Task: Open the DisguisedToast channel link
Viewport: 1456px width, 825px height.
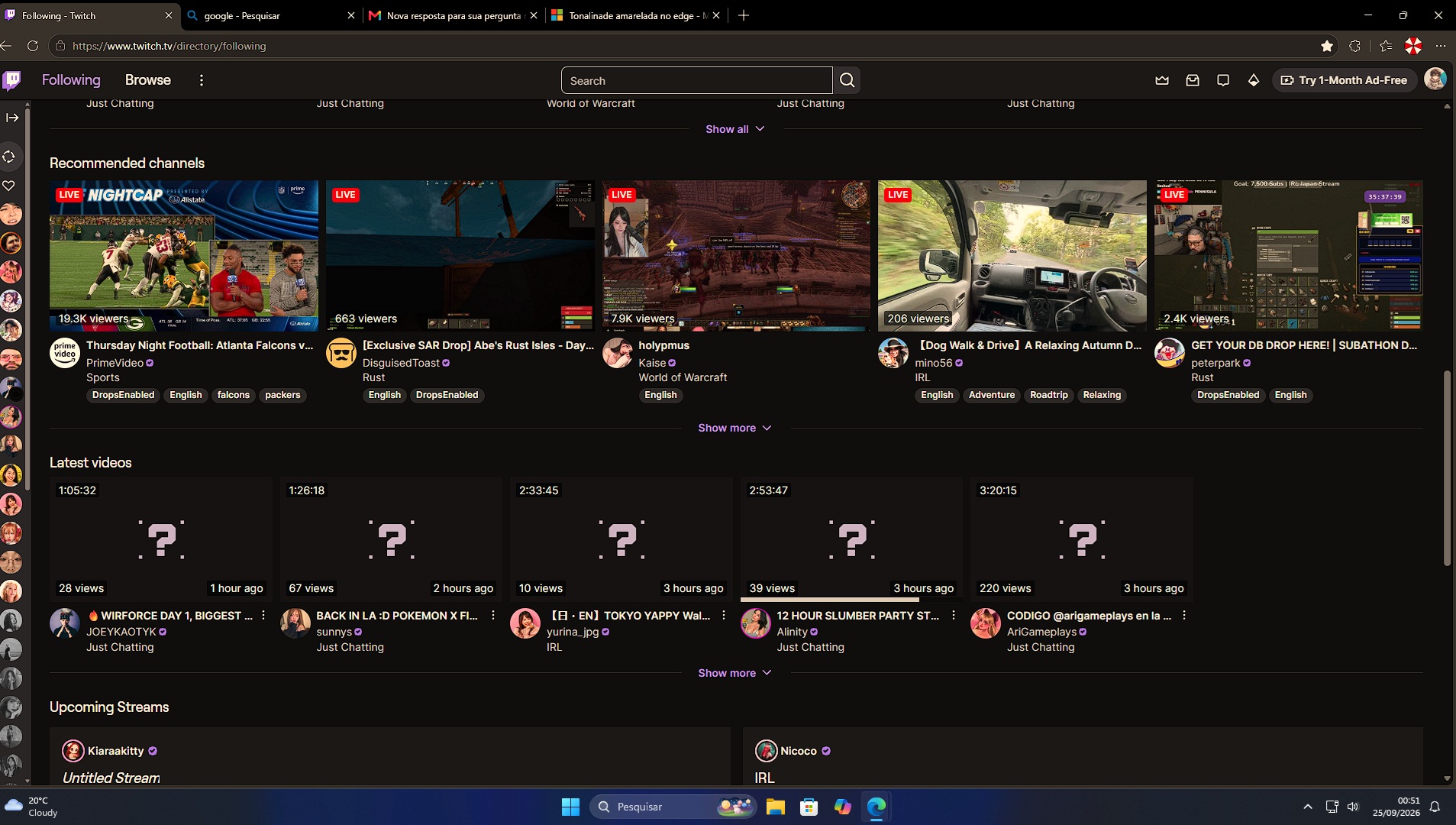Action: (401, 363)
